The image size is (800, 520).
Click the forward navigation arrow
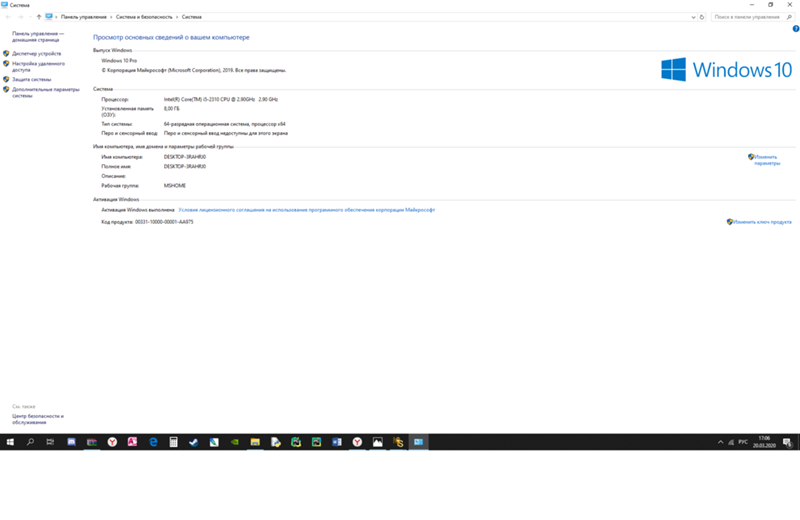20,17
